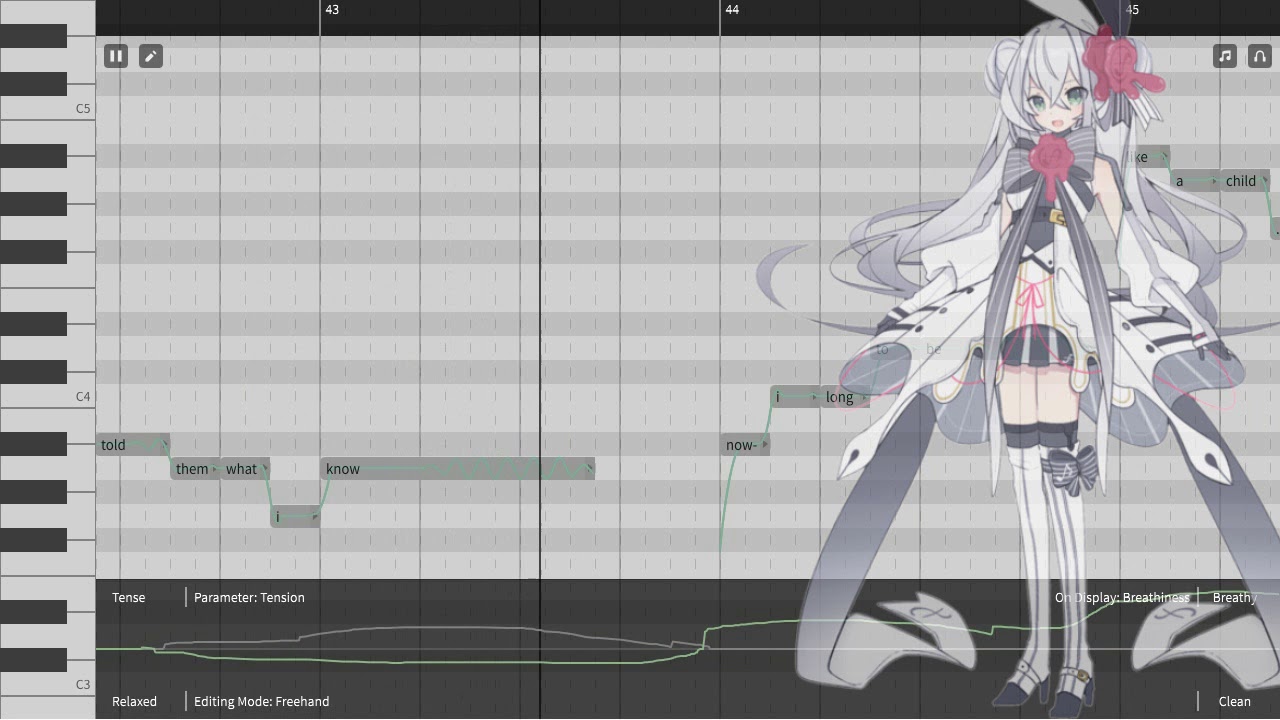The height and width of the screenshot is (720, 1280).
Task: Click the music note icon button
Action: 1225,56
